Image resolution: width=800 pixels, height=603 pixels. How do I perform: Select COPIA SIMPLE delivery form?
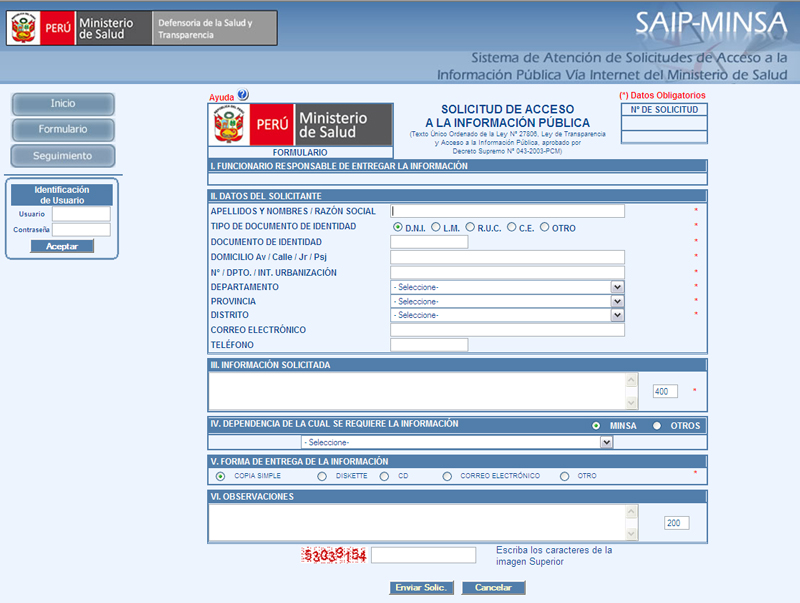pyautogui.click(x=220, y=476)
